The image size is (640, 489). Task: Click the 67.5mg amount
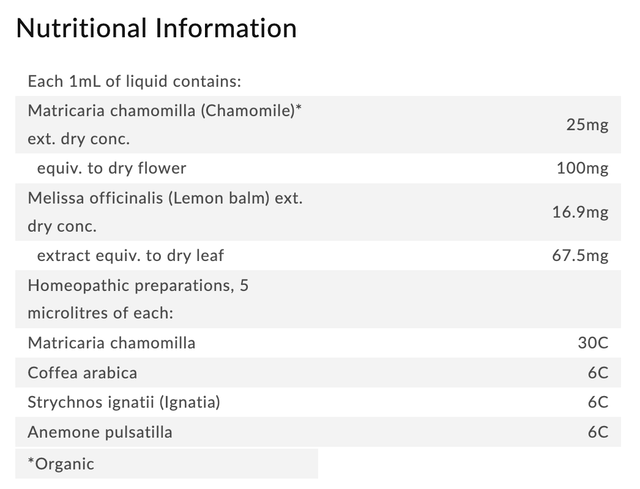[x=580, y=256]
